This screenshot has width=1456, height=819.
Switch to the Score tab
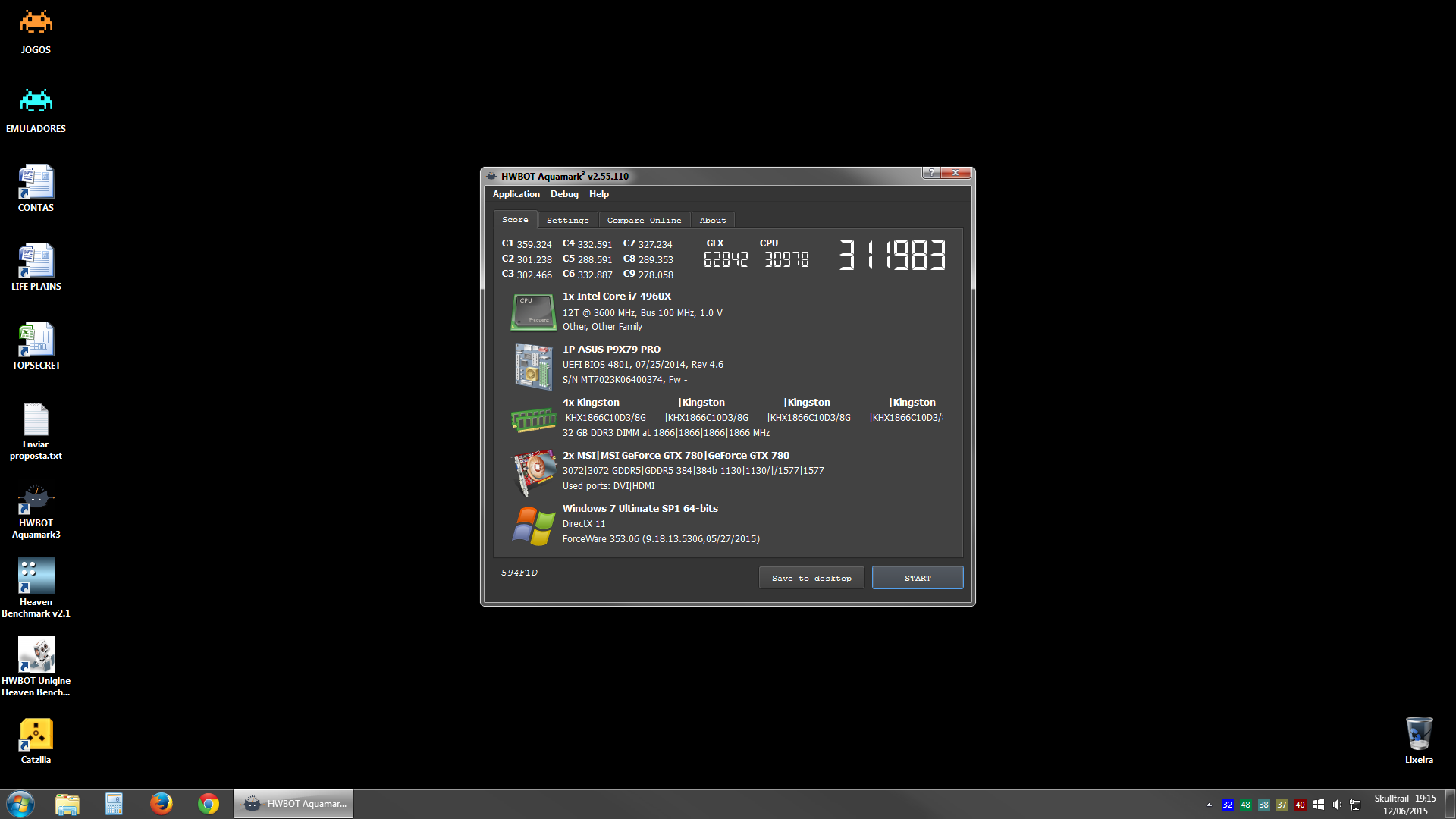click(x=515, y=220)
